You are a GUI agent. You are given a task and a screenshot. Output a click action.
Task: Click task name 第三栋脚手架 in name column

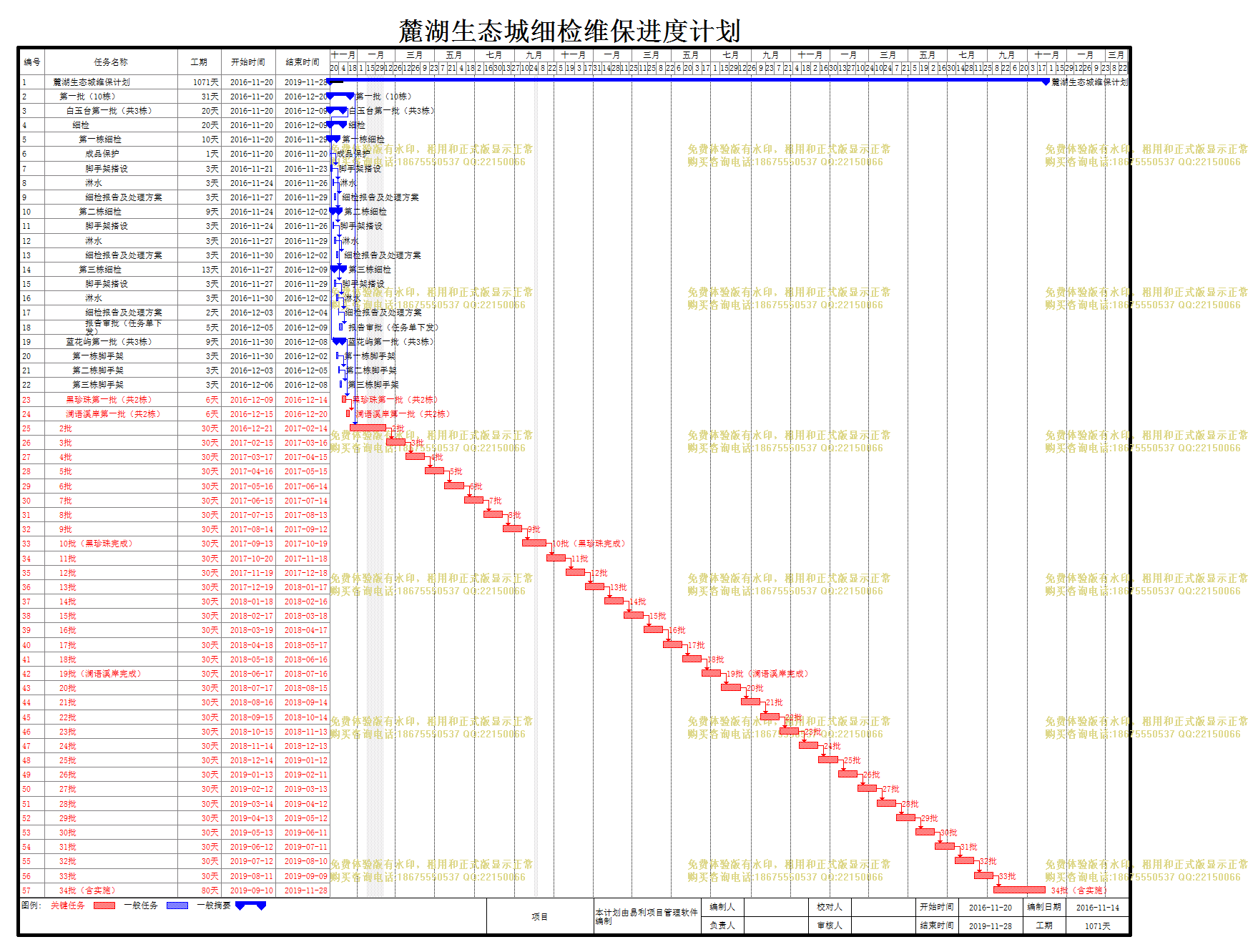[x=98, y=385]
